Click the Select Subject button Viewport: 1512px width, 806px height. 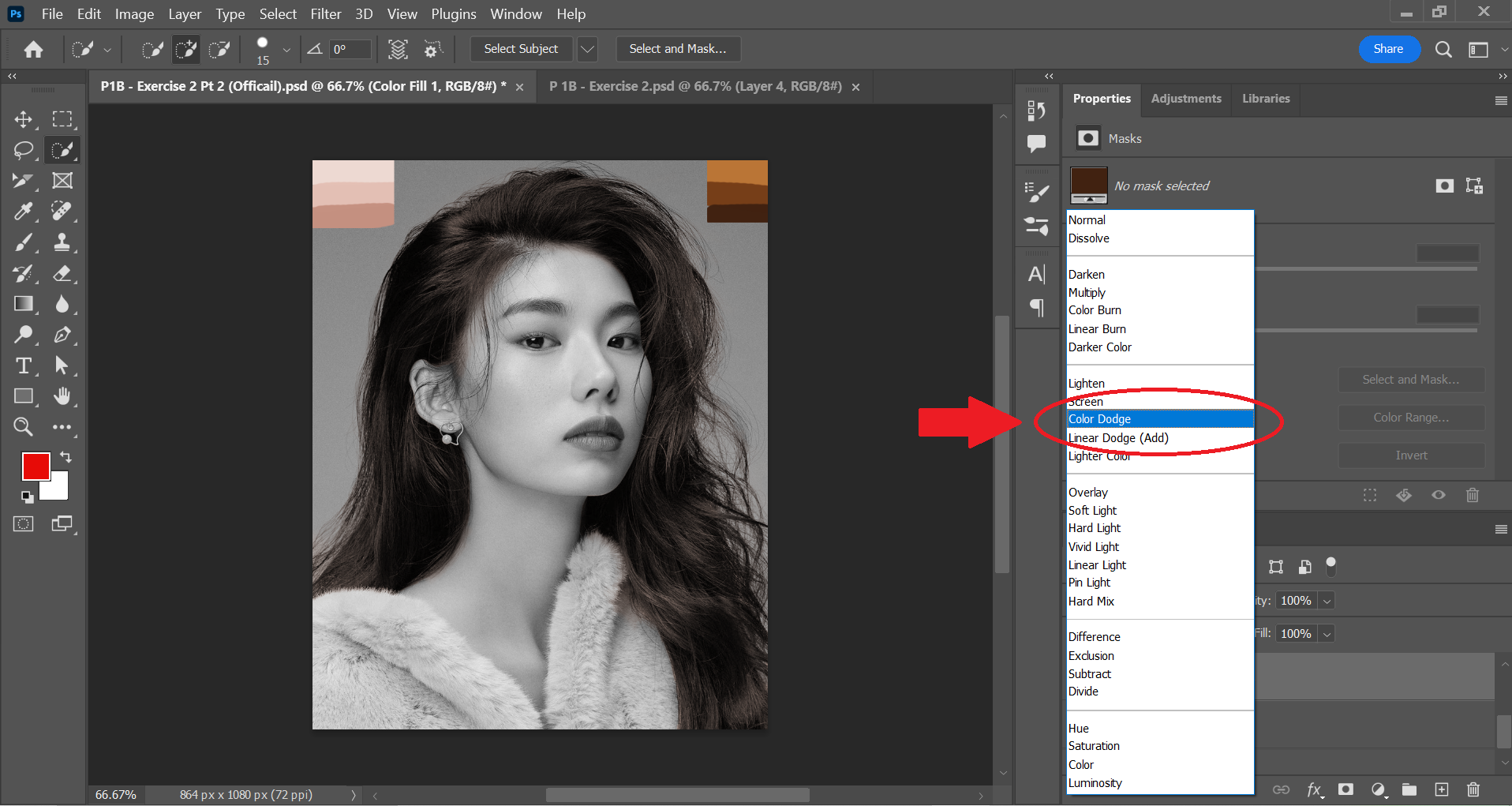521,49
